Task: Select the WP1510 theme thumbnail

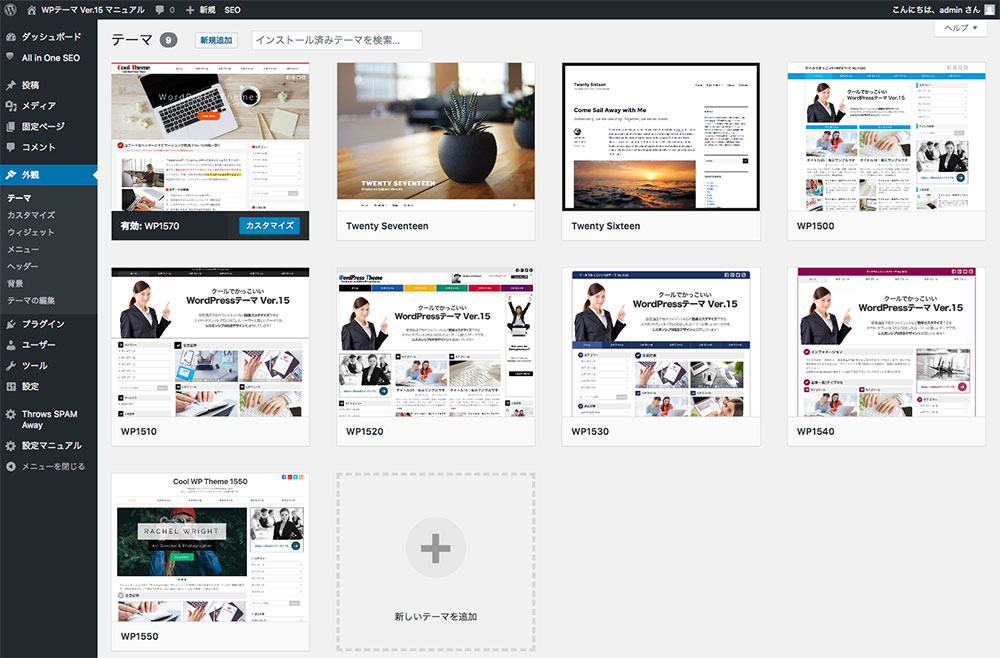Action: coord(210,342)
